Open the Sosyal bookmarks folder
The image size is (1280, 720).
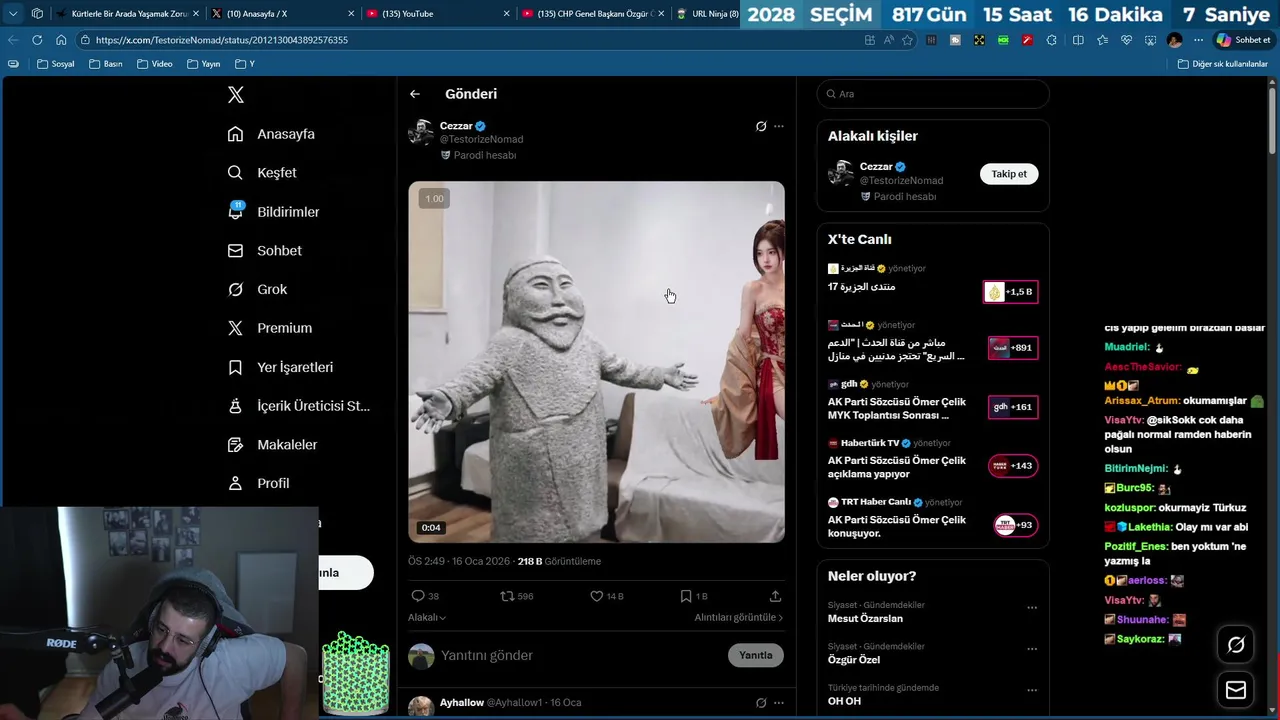coord(56,64)
